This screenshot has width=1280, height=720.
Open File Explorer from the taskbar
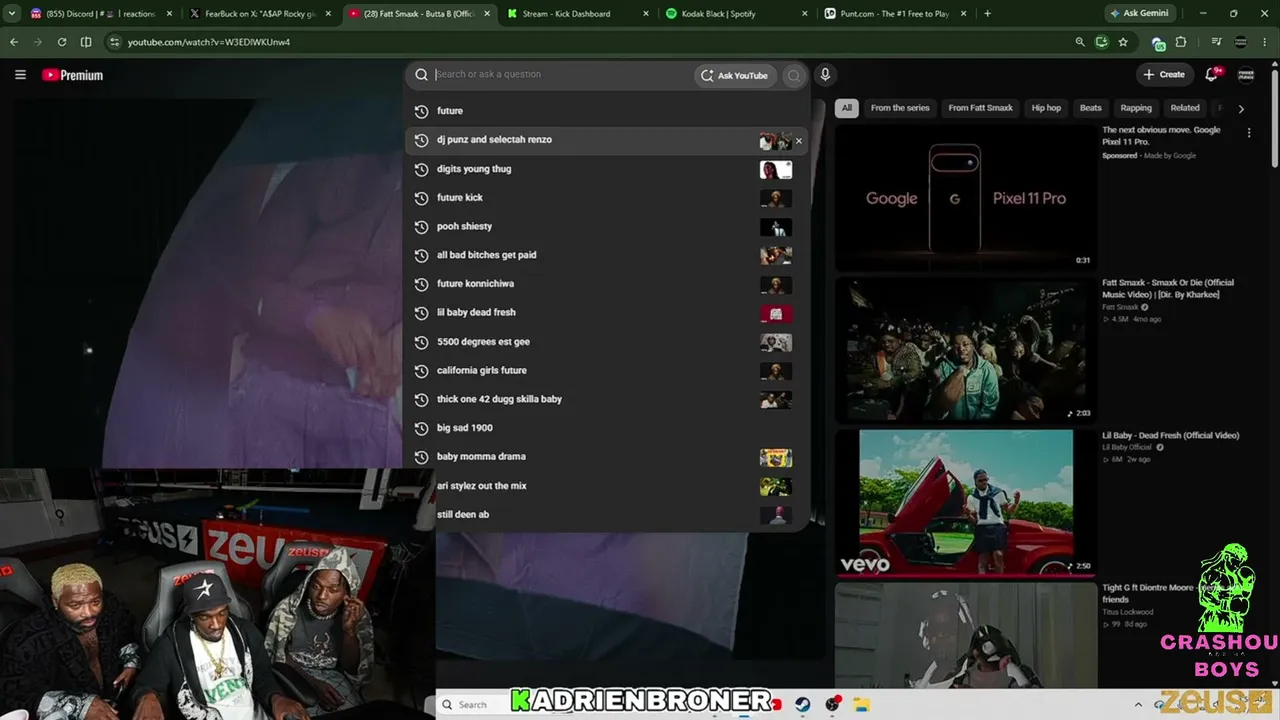[861, 704]
